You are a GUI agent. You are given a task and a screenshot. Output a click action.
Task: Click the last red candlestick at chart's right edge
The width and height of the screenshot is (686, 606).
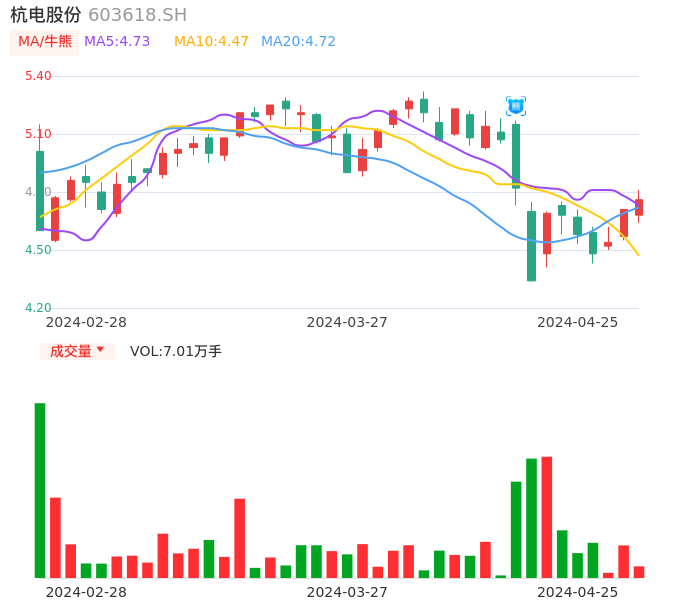point(639,207)
